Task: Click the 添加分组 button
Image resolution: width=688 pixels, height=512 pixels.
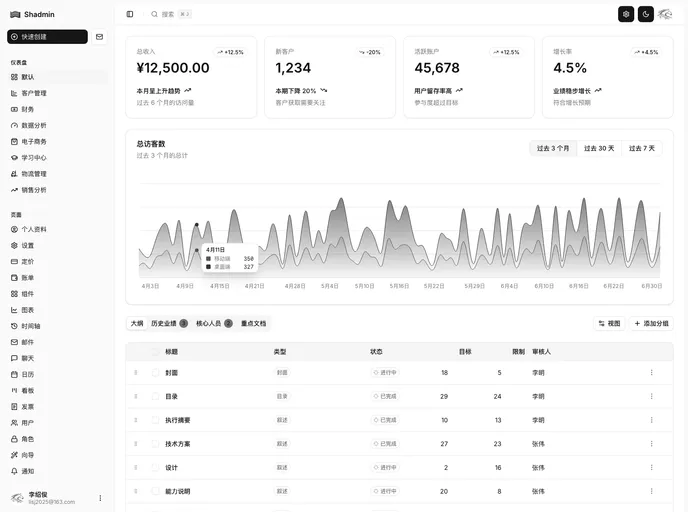Action: coord(651,324)
